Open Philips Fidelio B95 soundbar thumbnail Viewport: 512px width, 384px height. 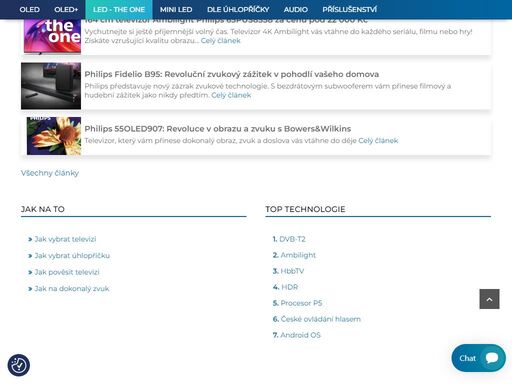tap(51, 86)
